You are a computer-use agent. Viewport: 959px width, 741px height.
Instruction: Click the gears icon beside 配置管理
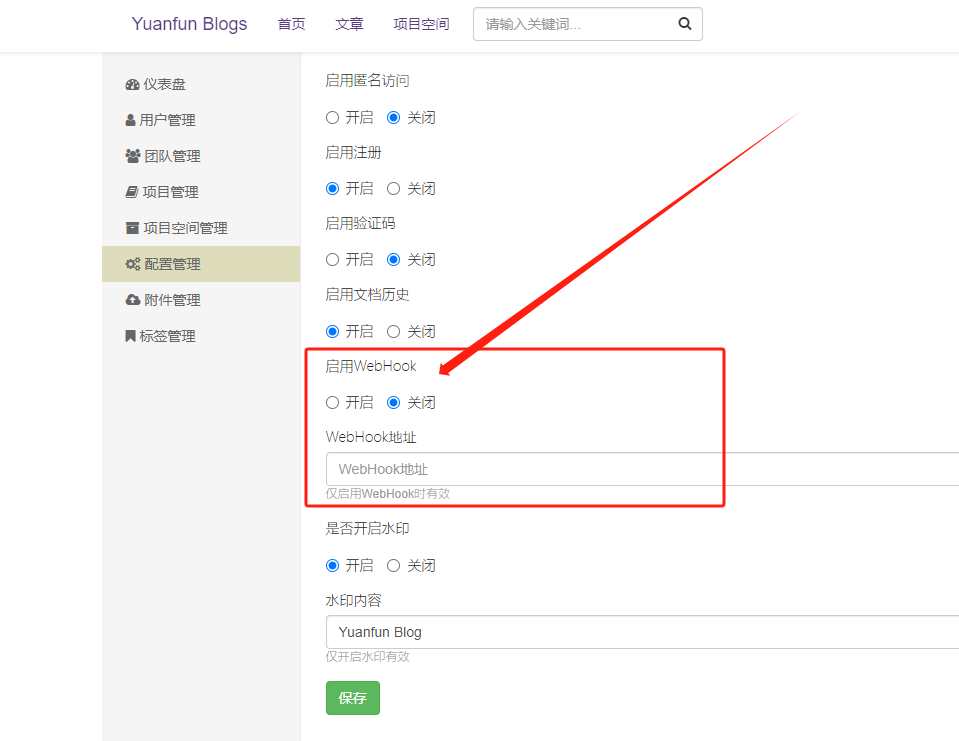132,265
